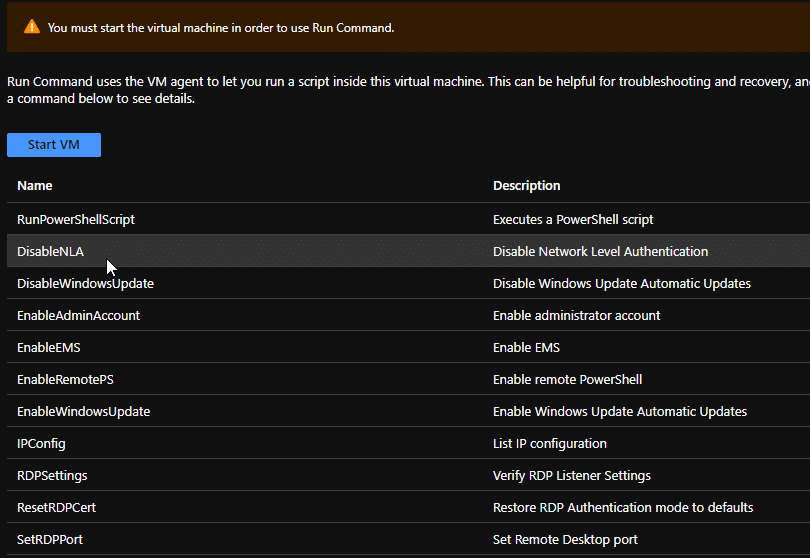810x558 pixels.
Task: Click the 'Enable EMS' description cell
Action: (x=526, y=348)
